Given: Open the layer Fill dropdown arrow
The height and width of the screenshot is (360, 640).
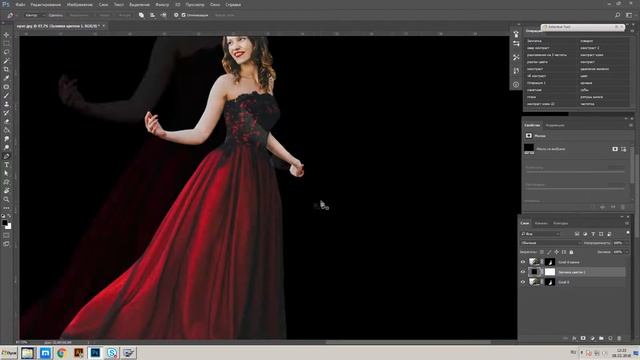Looking at the screenshot, I should pos(627,252).
